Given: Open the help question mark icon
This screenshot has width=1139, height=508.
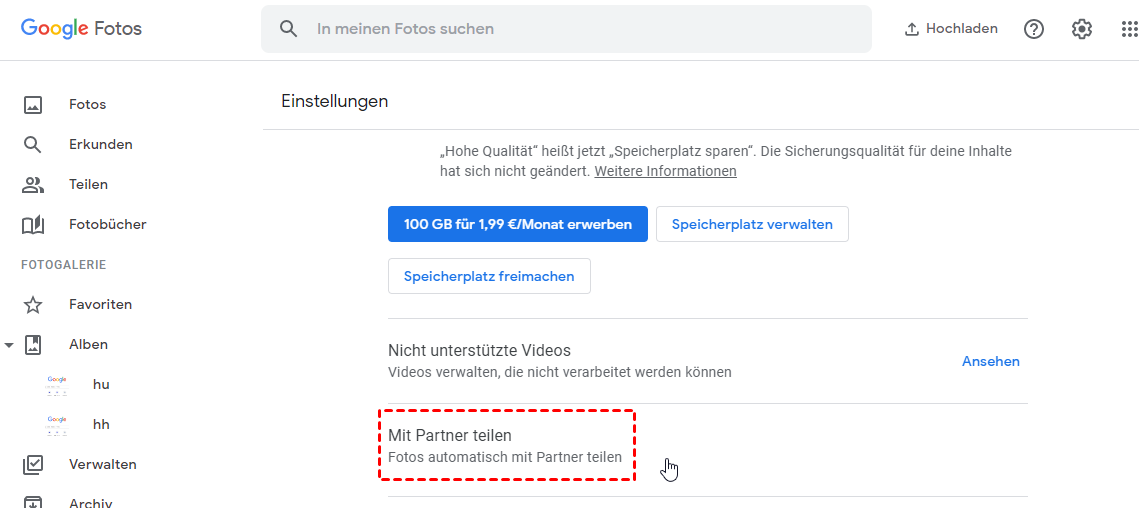Looking at the screenshot, I should pyautogui.click(x=1034, y=29).
